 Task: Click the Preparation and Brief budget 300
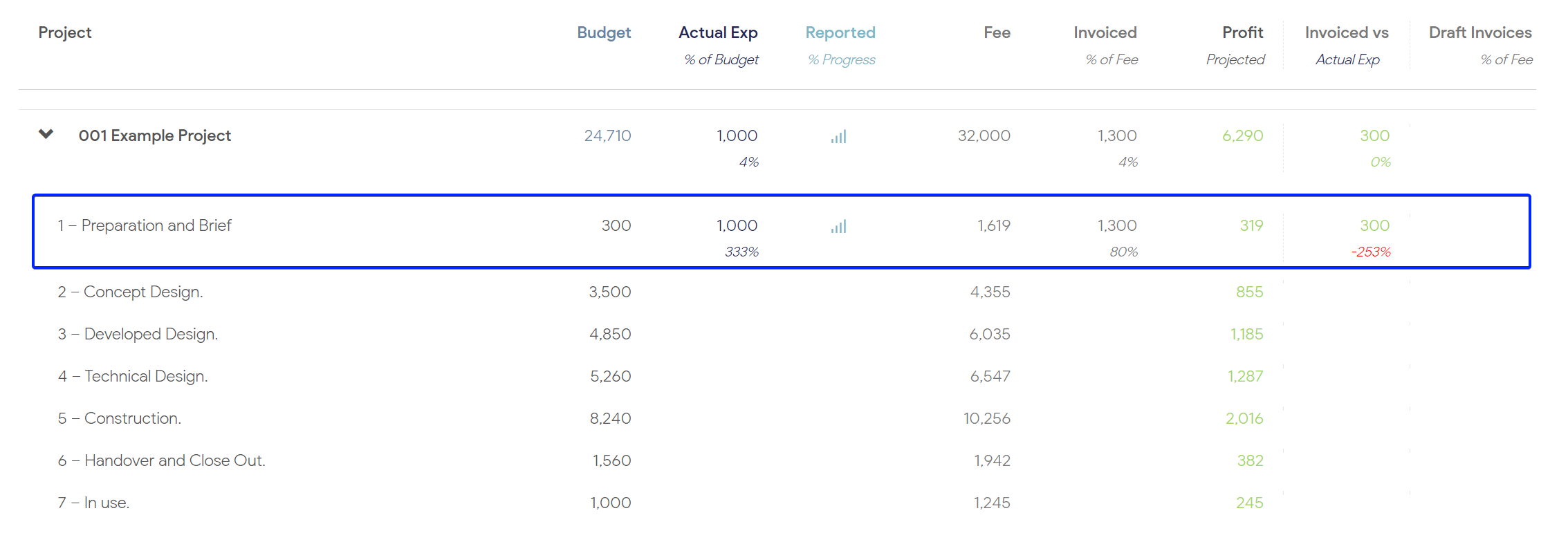616,225
